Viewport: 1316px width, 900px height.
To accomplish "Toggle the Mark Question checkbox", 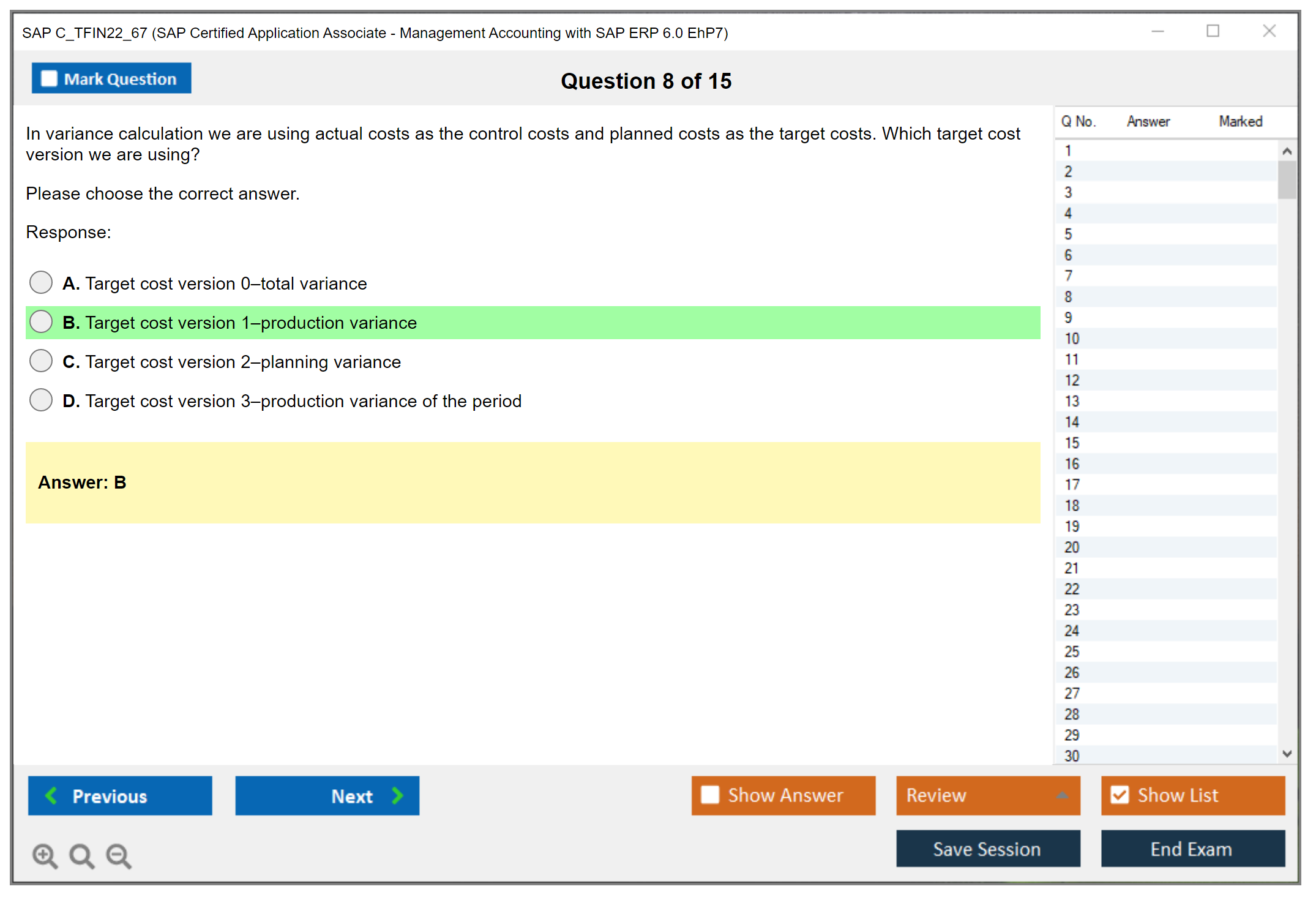I will pyautogui.click(x=49, y=78).
